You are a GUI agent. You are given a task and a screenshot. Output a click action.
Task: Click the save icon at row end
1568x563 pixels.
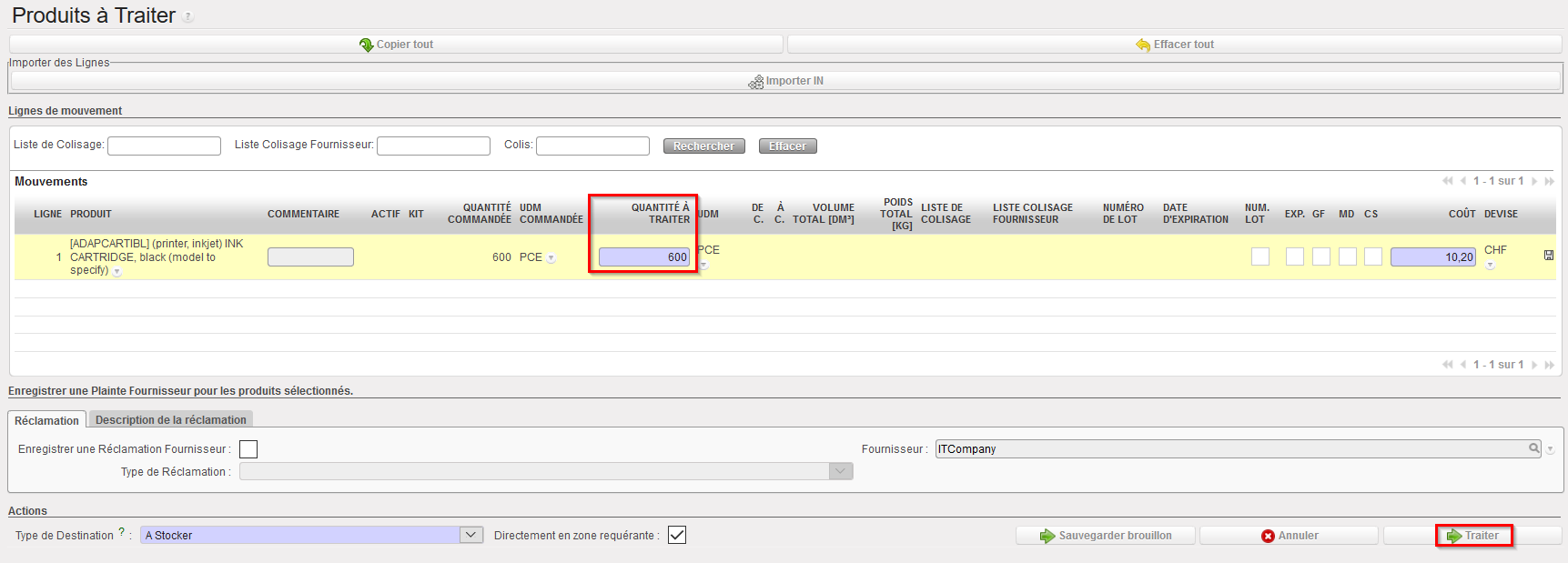1549,256
